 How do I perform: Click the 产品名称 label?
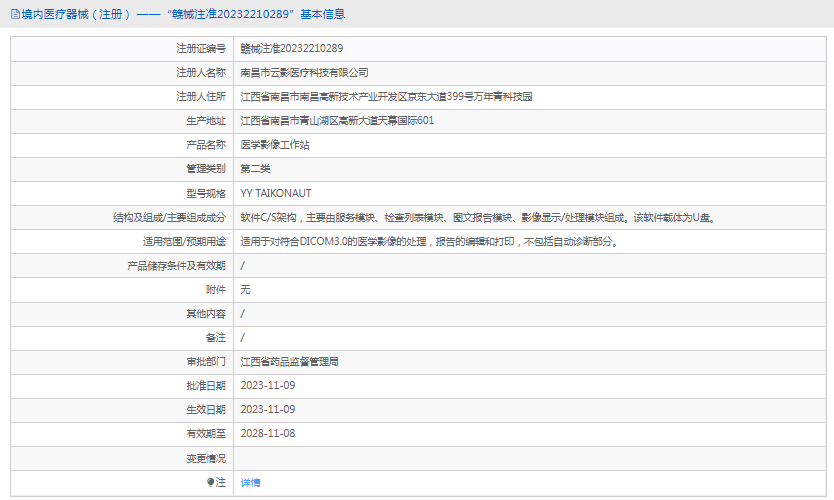click(x=206, y=145)
